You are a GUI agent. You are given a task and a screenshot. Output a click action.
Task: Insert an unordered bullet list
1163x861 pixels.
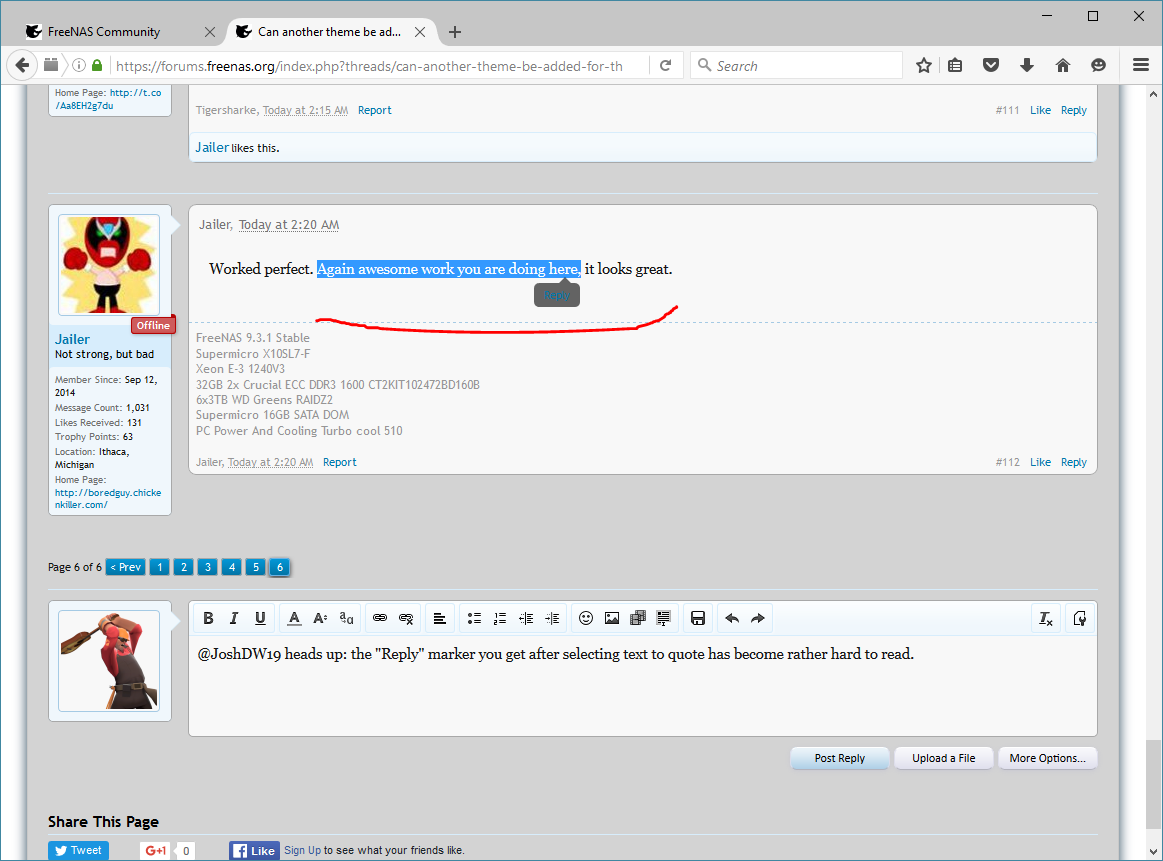click(474, 618)
